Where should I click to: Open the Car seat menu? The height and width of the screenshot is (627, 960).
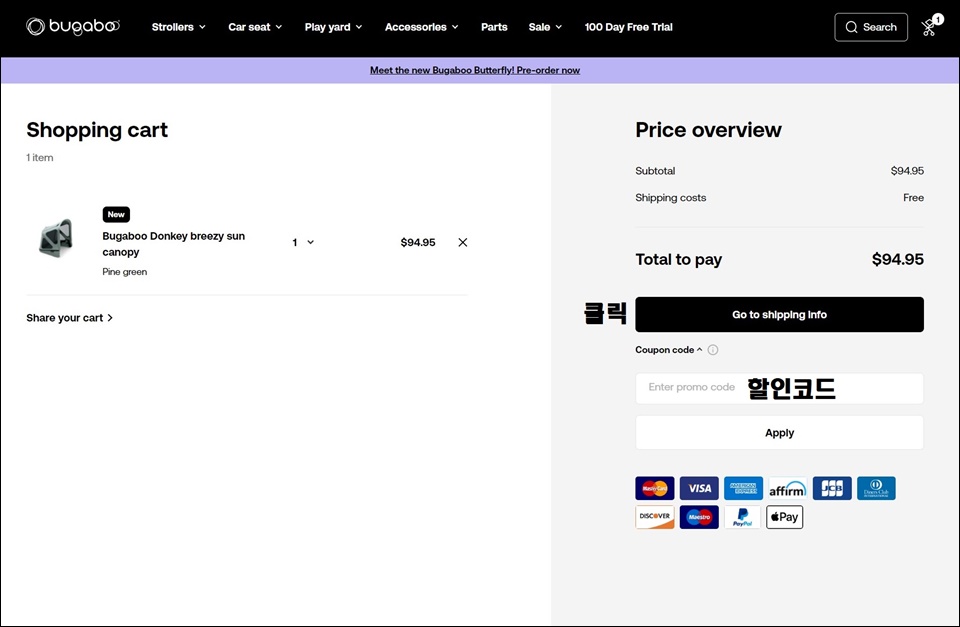point(255,27)
